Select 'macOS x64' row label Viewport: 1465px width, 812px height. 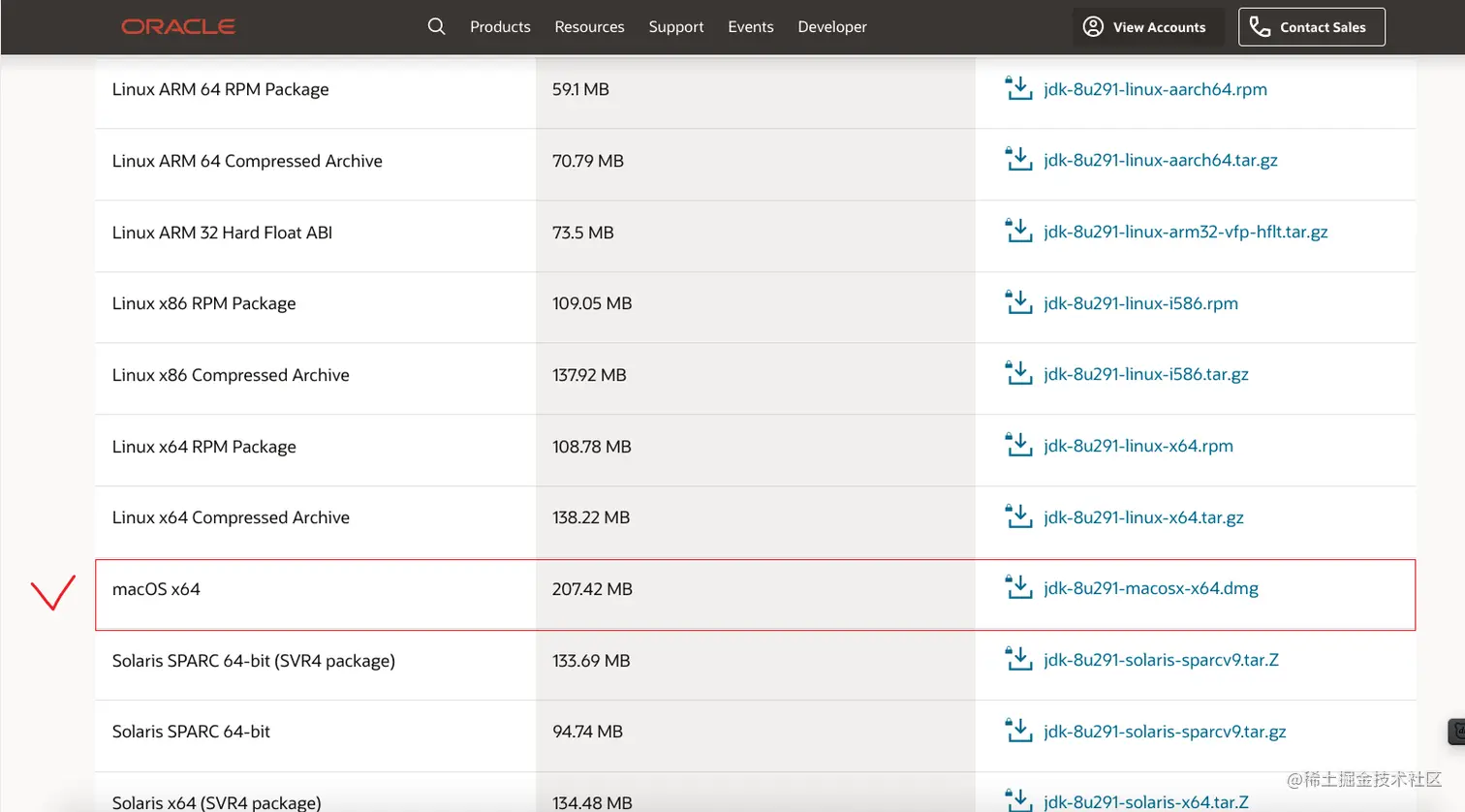click(x=156, y=589)
